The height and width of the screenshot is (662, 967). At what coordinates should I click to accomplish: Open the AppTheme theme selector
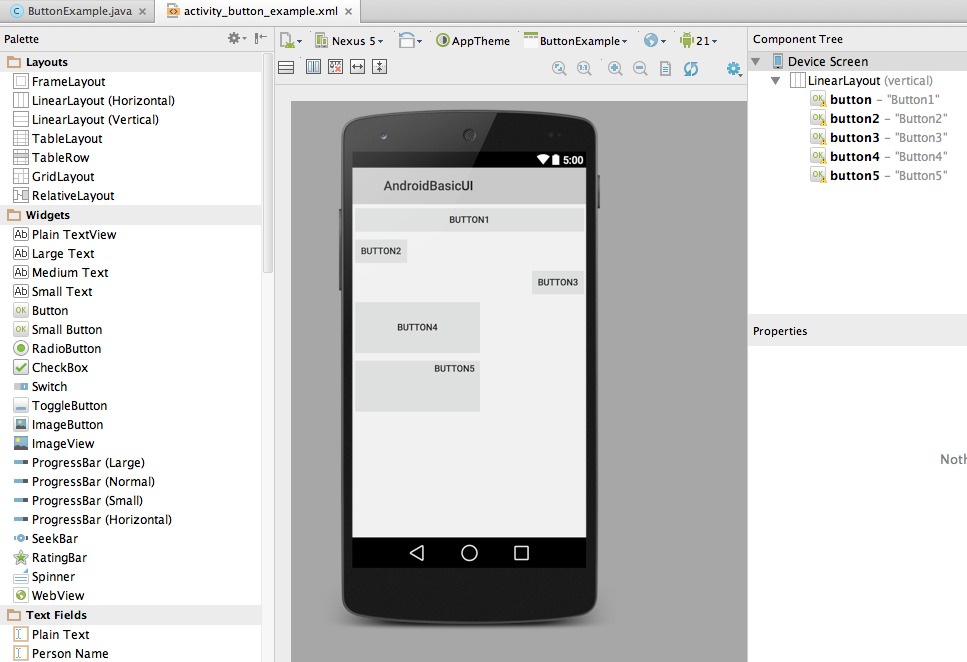473,41
